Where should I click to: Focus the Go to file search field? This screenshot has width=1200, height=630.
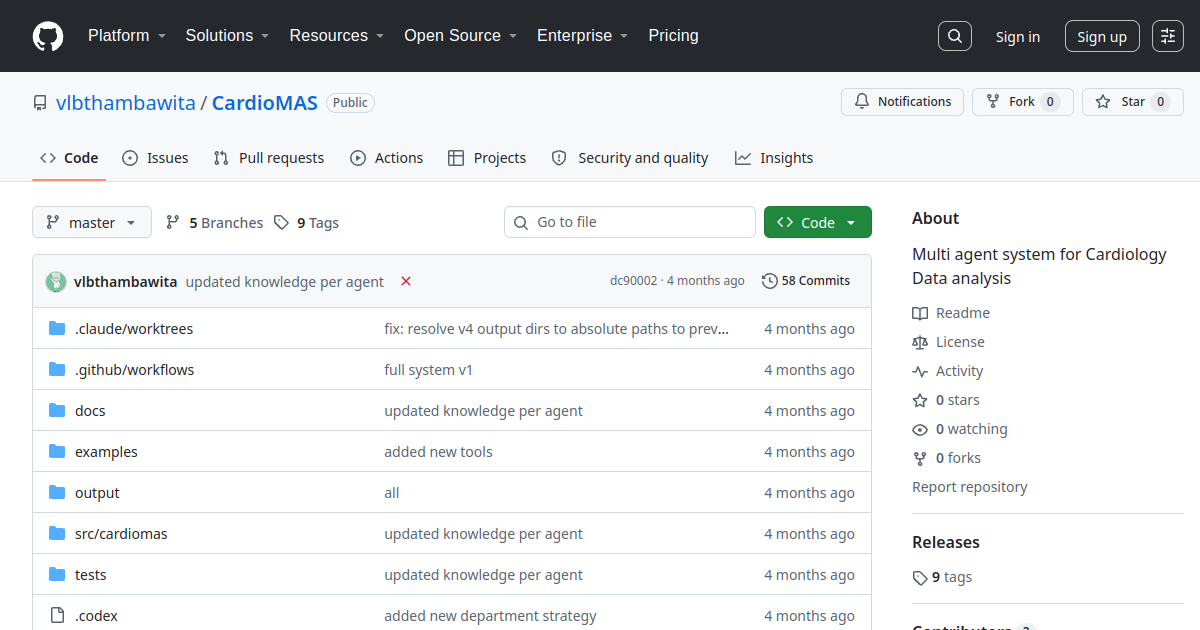[x=630, y=222]
